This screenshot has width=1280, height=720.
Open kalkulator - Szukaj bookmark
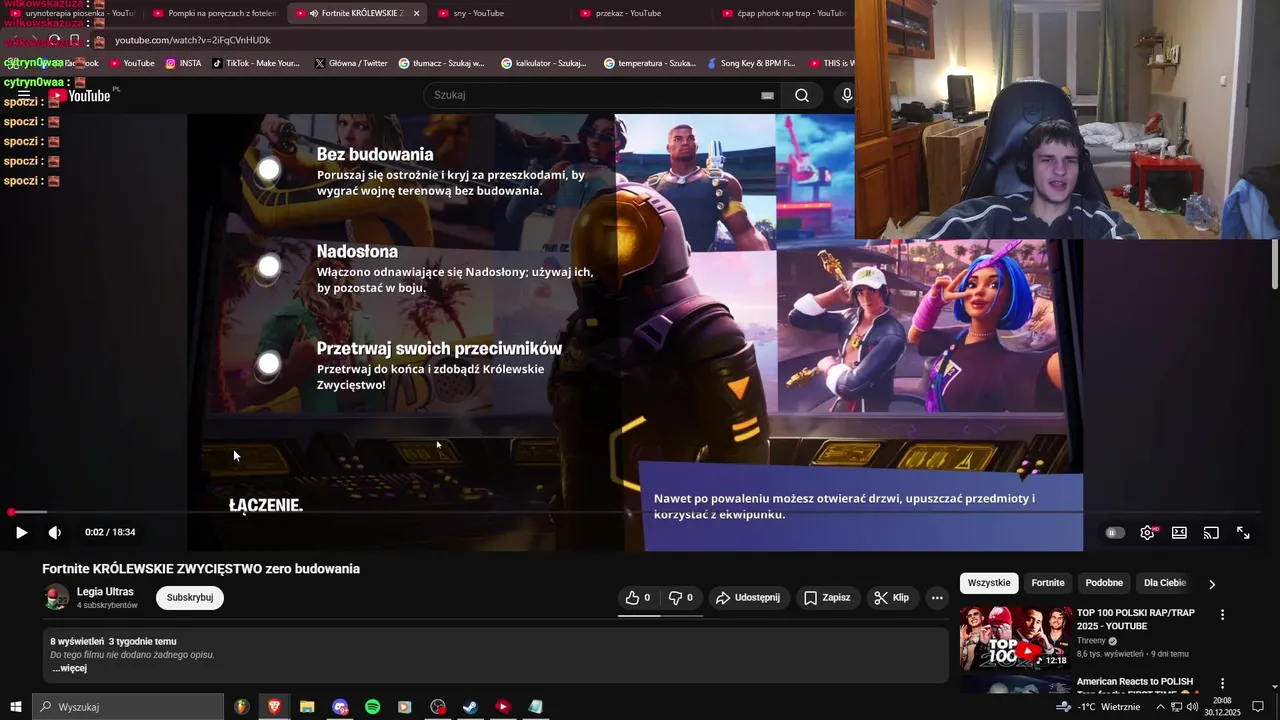[544, 63]
